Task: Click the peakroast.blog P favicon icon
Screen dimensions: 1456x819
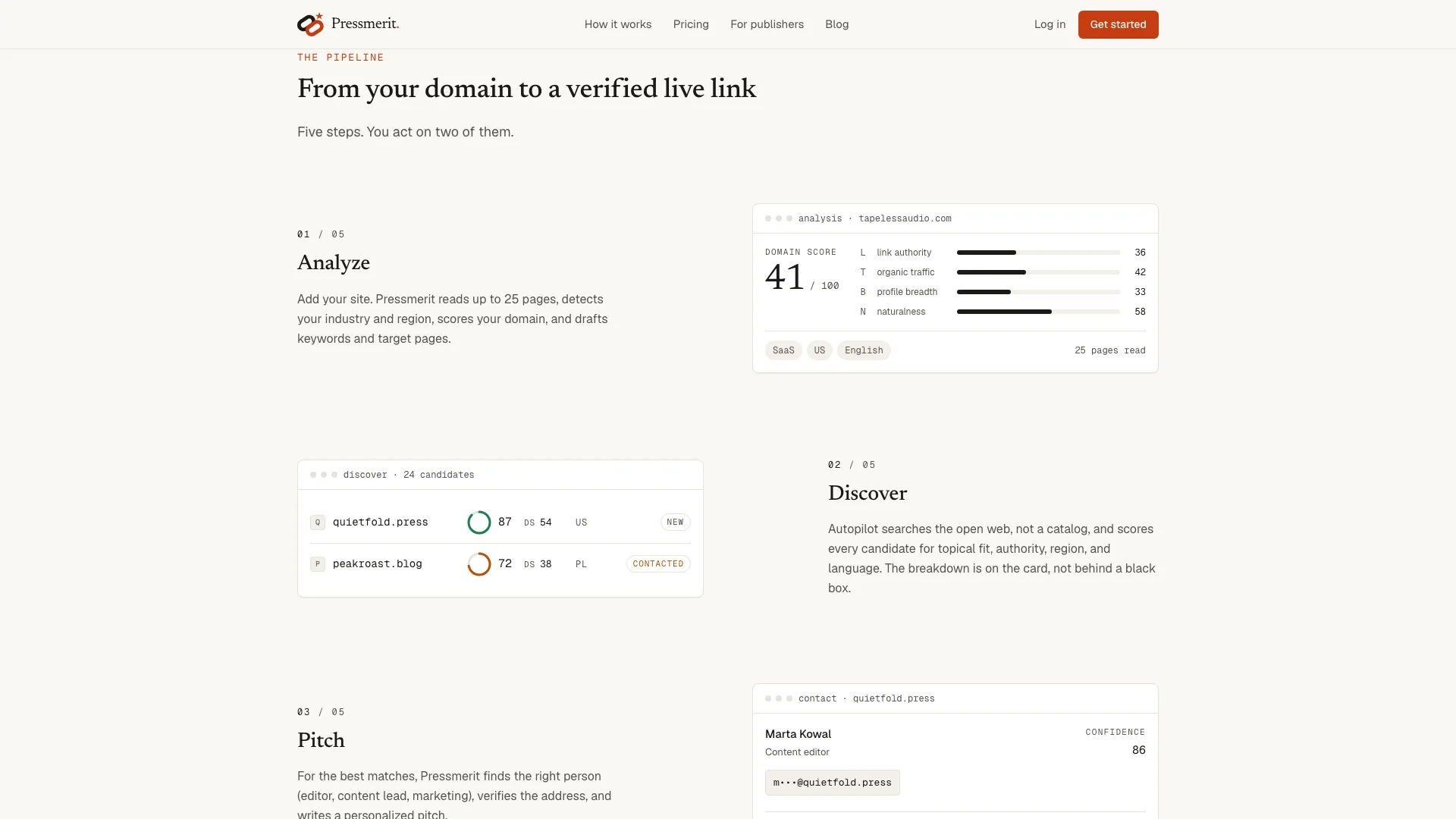Action: pyautogui.click(x=318, y=564)
